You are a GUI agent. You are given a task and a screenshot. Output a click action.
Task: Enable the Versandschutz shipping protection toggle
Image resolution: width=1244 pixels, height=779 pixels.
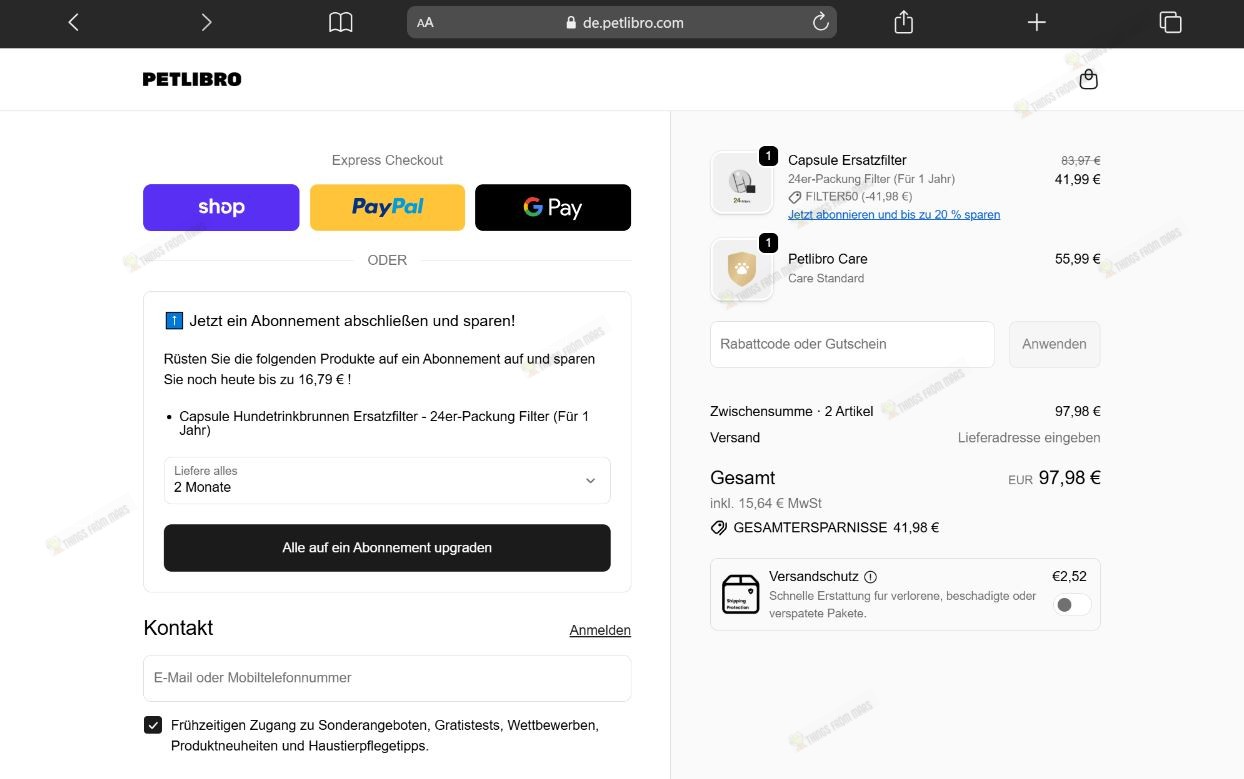click(x=1072, y=605)
